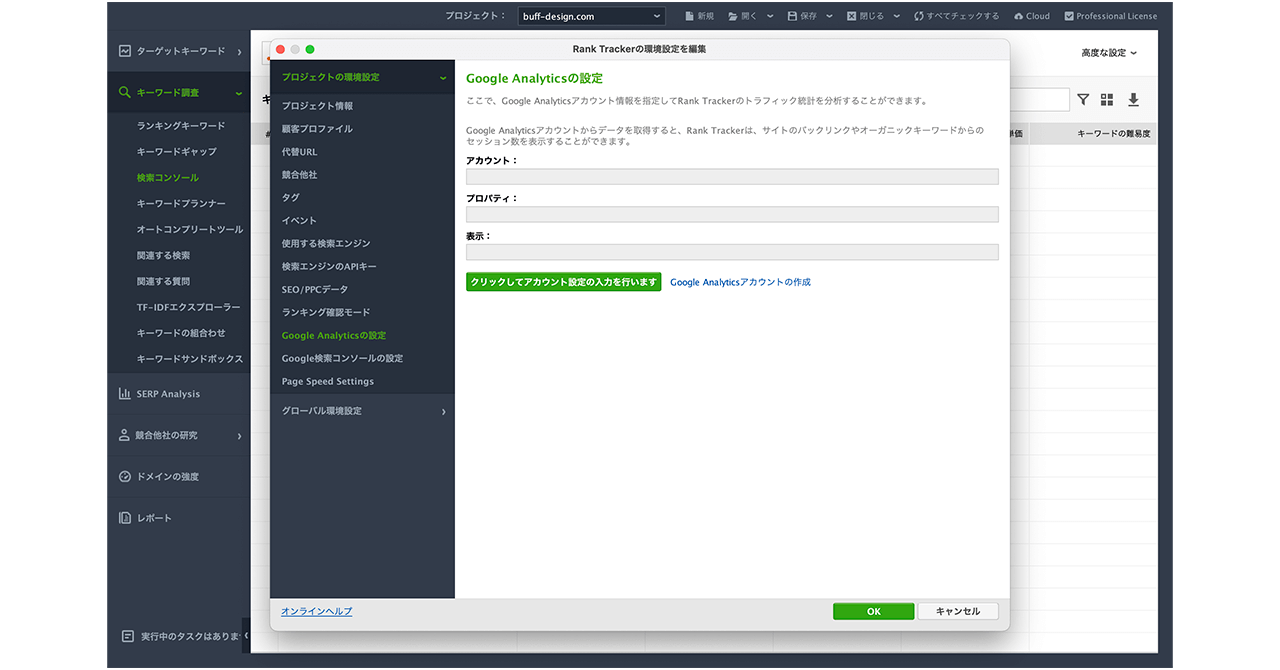This screenshot has width=1280, height=670.
Task: Click the キャンセル button
Action: 957,611
